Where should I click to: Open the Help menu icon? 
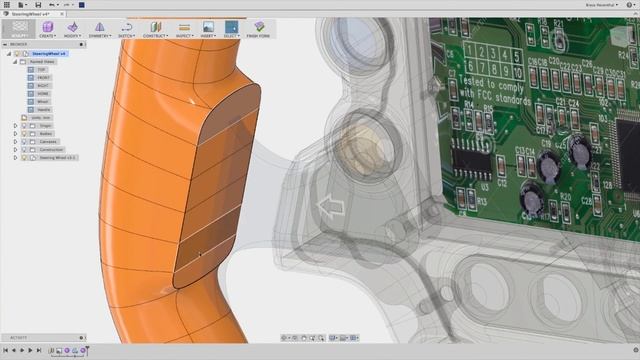tap(630, 5)
